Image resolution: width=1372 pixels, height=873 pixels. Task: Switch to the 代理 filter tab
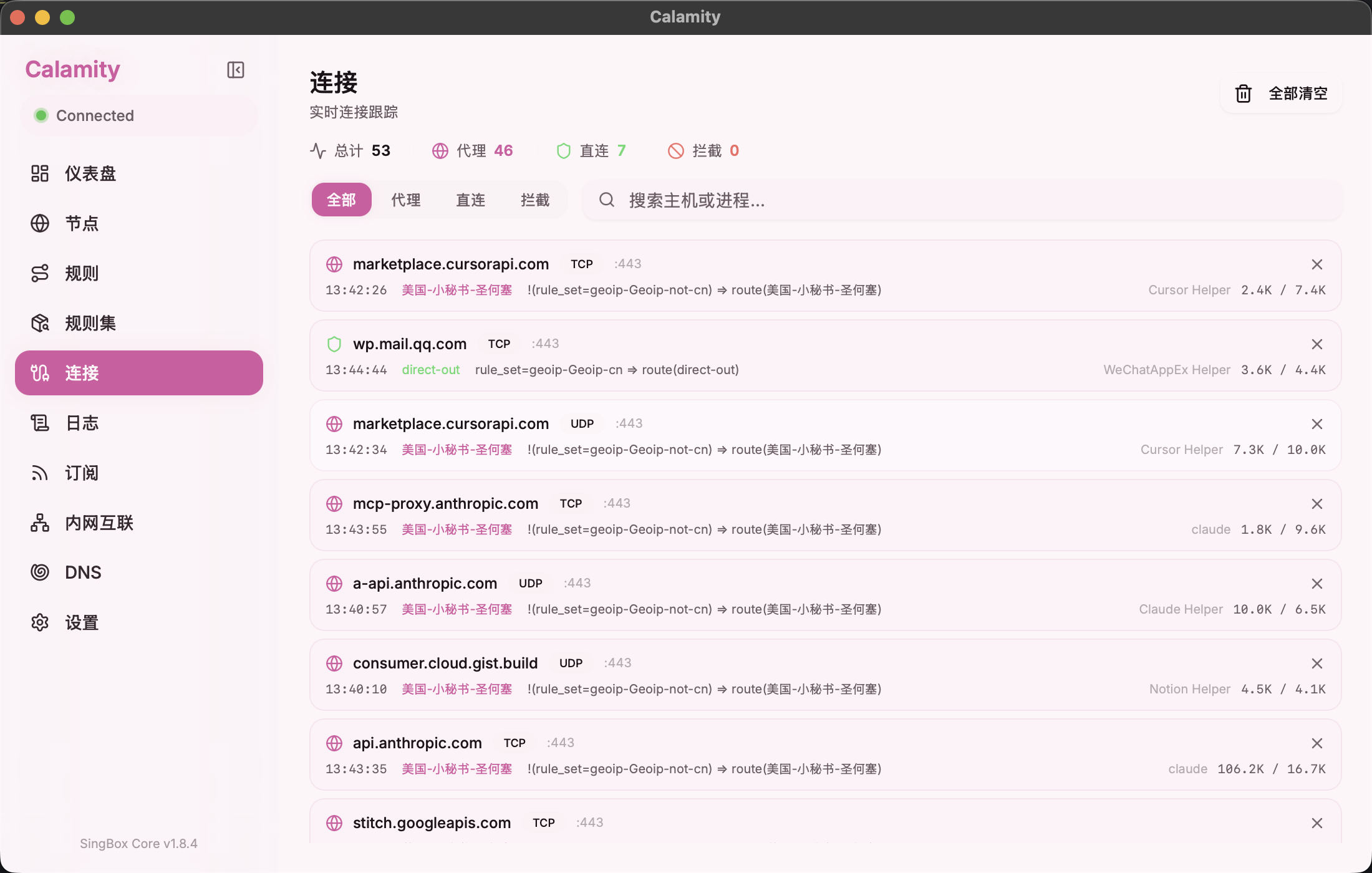point(405,200)
